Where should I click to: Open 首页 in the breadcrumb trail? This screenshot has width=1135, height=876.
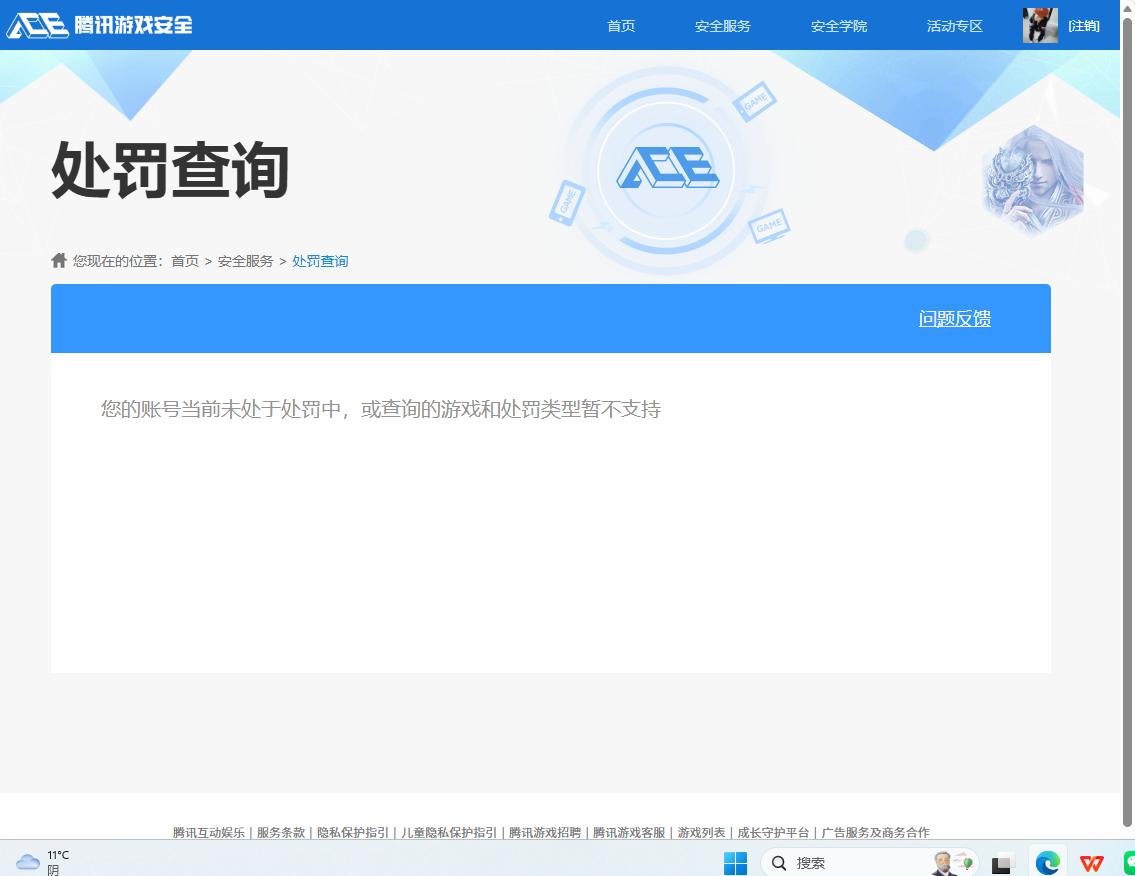(x=187, y=260)
